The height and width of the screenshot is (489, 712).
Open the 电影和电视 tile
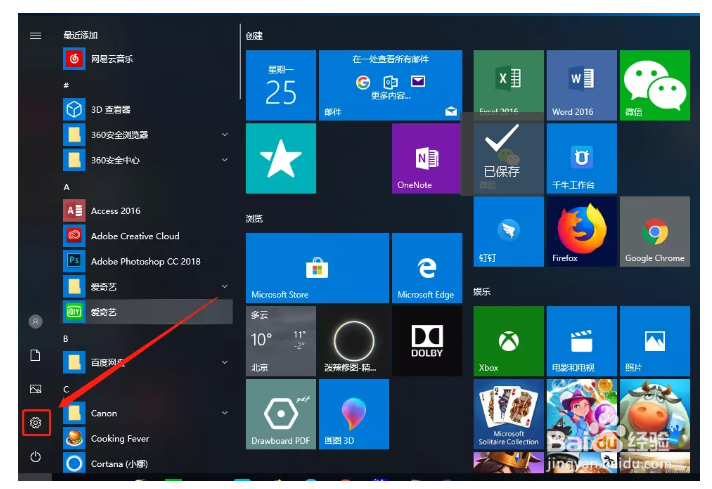(x=582, y=341)
